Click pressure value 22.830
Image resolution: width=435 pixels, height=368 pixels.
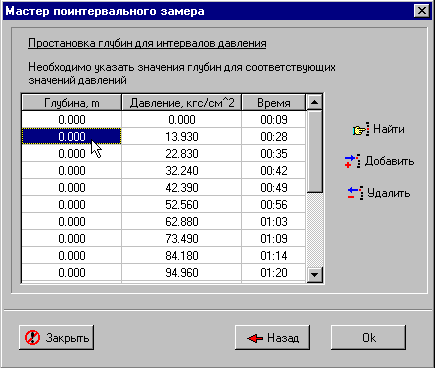pos(182,154)
